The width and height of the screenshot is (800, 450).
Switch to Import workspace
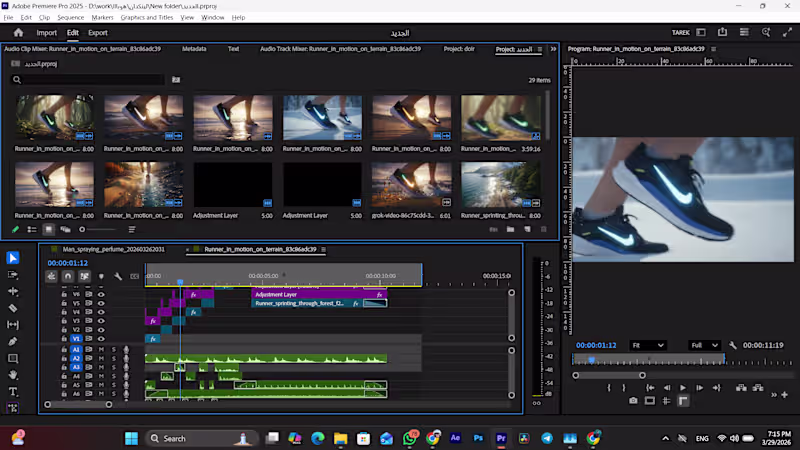pyautogui.click(x=46, y=33)
